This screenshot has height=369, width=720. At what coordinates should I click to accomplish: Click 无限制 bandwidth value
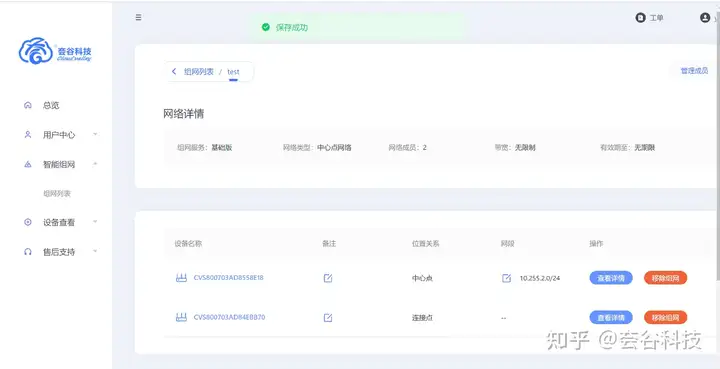[x=525, y=148]
